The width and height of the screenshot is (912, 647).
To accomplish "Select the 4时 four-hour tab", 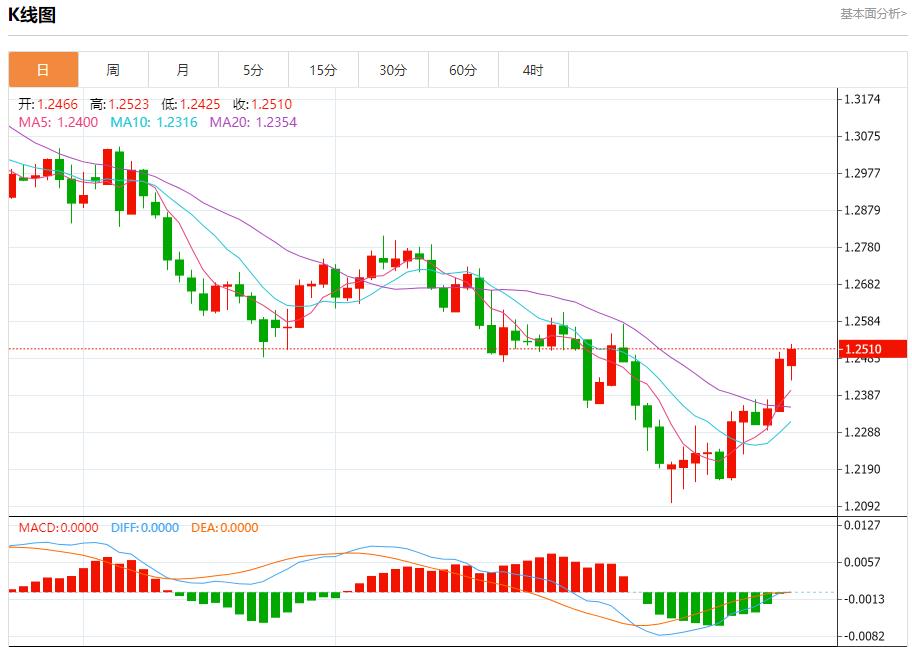I will click(x=533, y=70).
